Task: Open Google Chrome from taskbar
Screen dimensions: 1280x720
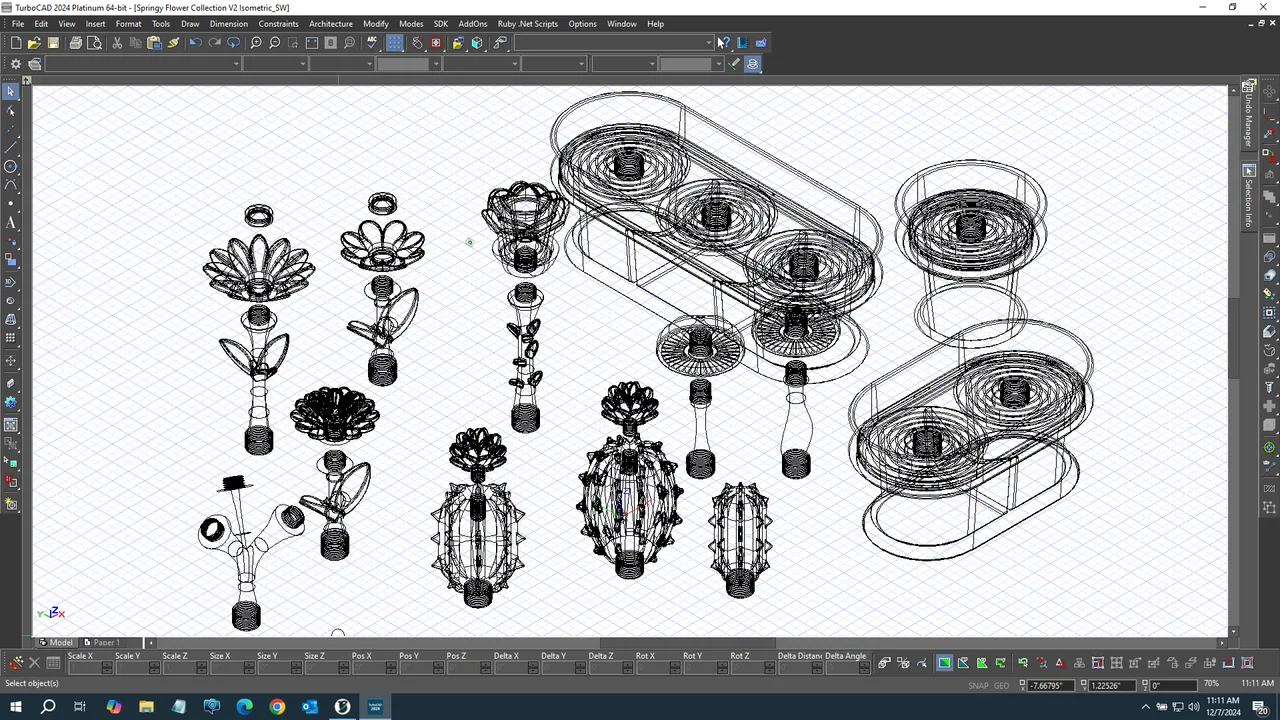Action: pos(277,707)
